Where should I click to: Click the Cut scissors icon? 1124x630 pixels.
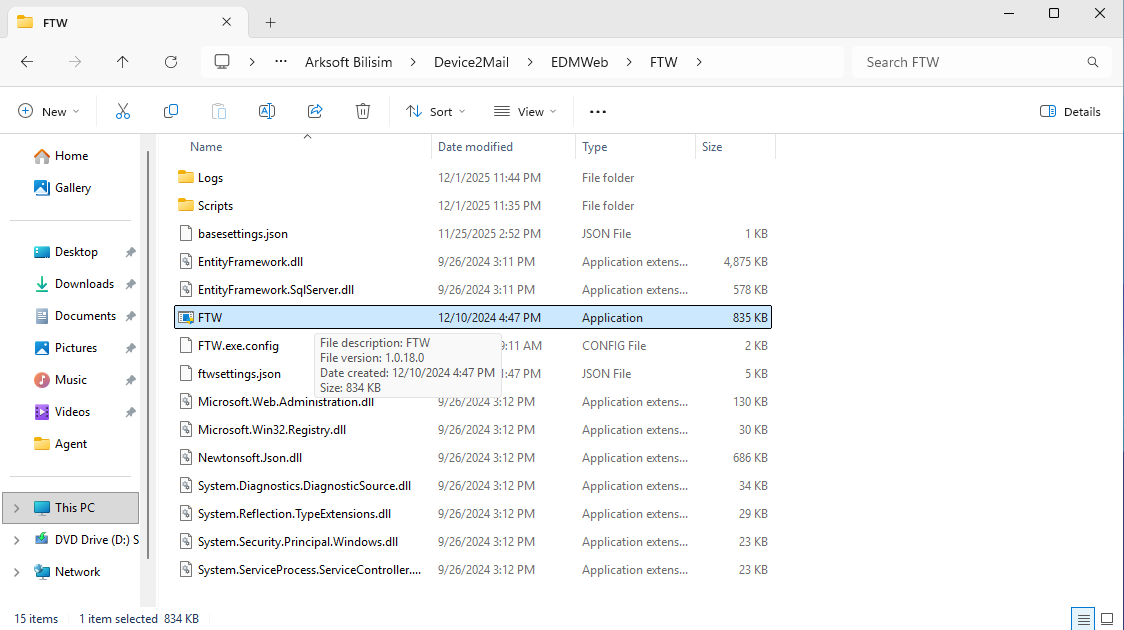pos(123,111)
